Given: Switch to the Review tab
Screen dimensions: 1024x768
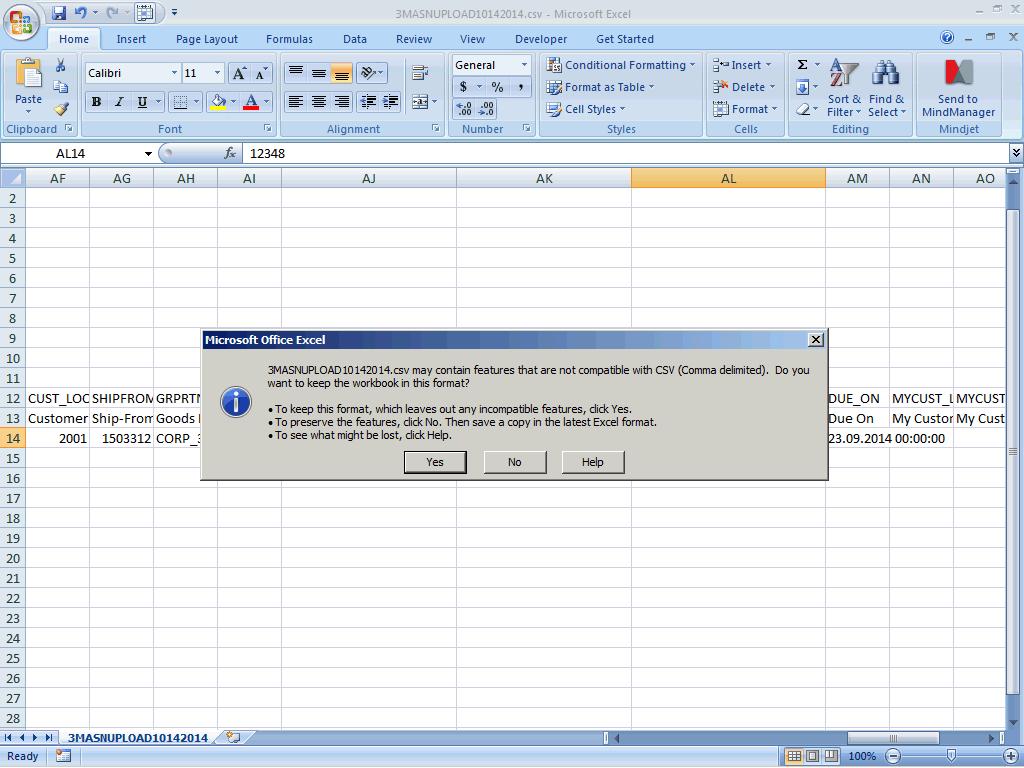Looking at the screenshot, I should coord(414,39).
